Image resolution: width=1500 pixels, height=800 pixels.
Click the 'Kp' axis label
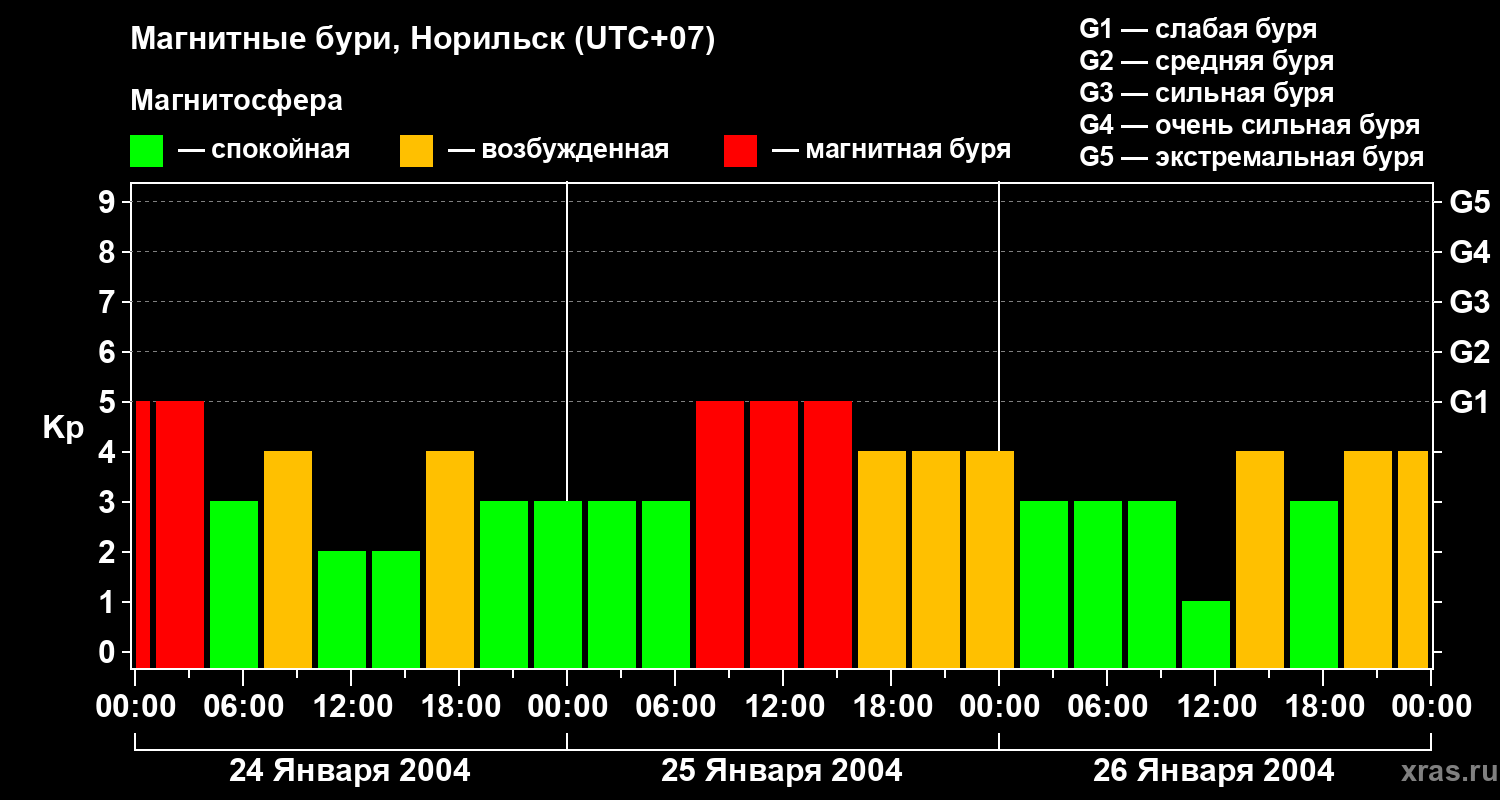[x=64, y=428]
